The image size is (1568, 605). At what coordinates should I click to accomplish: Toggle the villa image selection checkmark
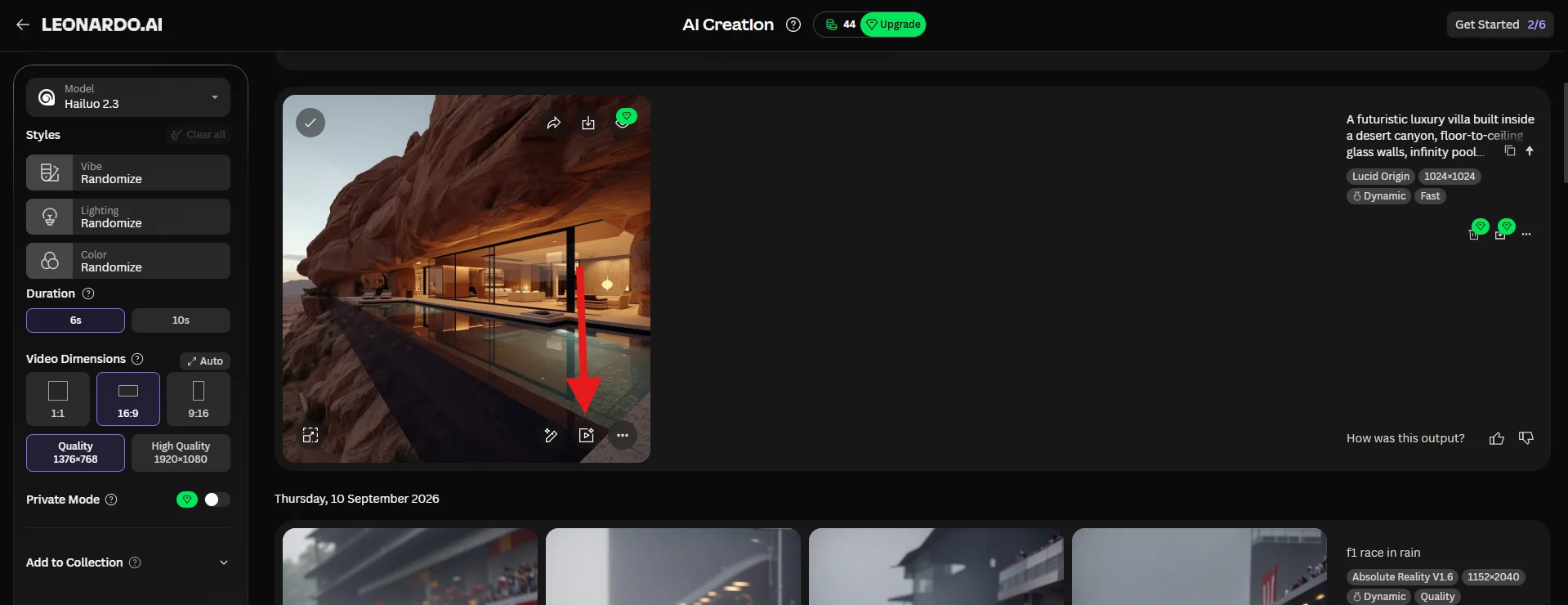pyautogui.click(x=310, y=123)
